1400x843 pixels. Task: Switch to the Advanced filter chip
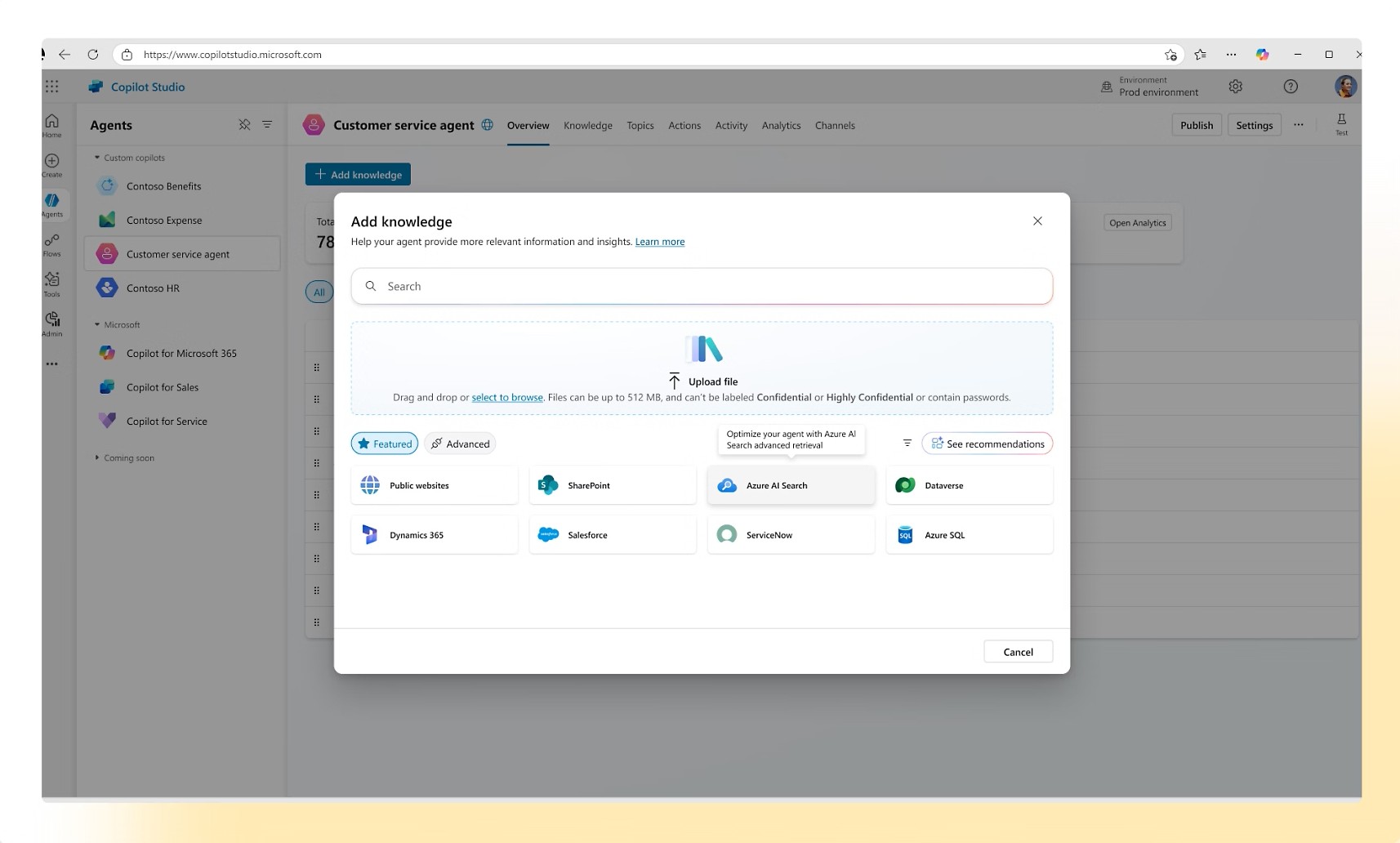click(461, 444)
